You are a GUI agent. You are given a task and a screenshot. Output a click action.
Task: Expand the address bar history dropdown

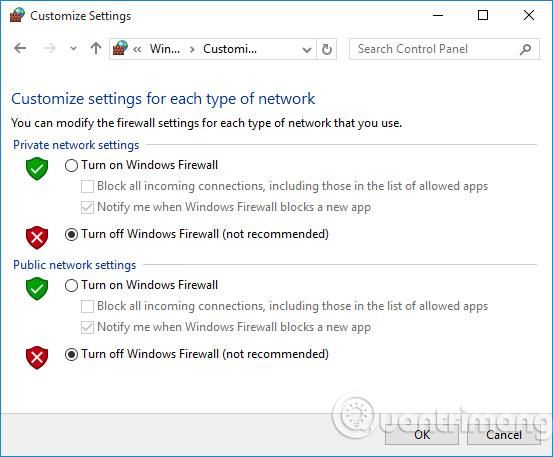307,49
